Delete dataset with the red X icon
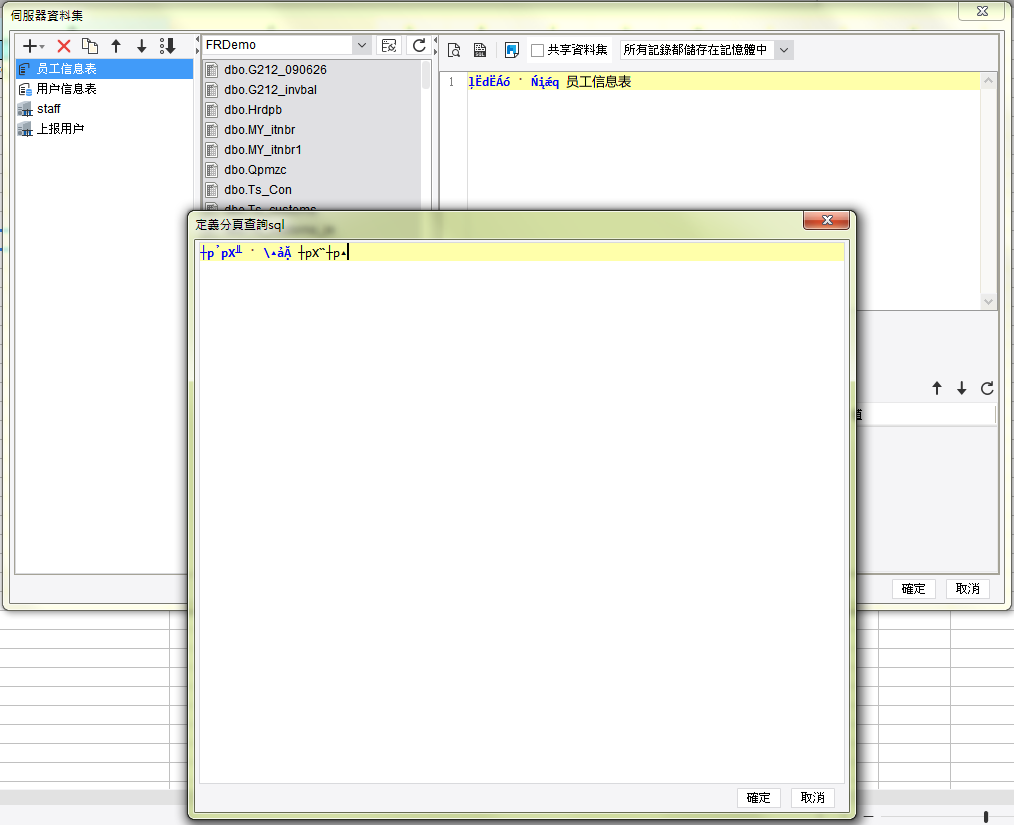The image size is (1014, 825). [64, 46]
